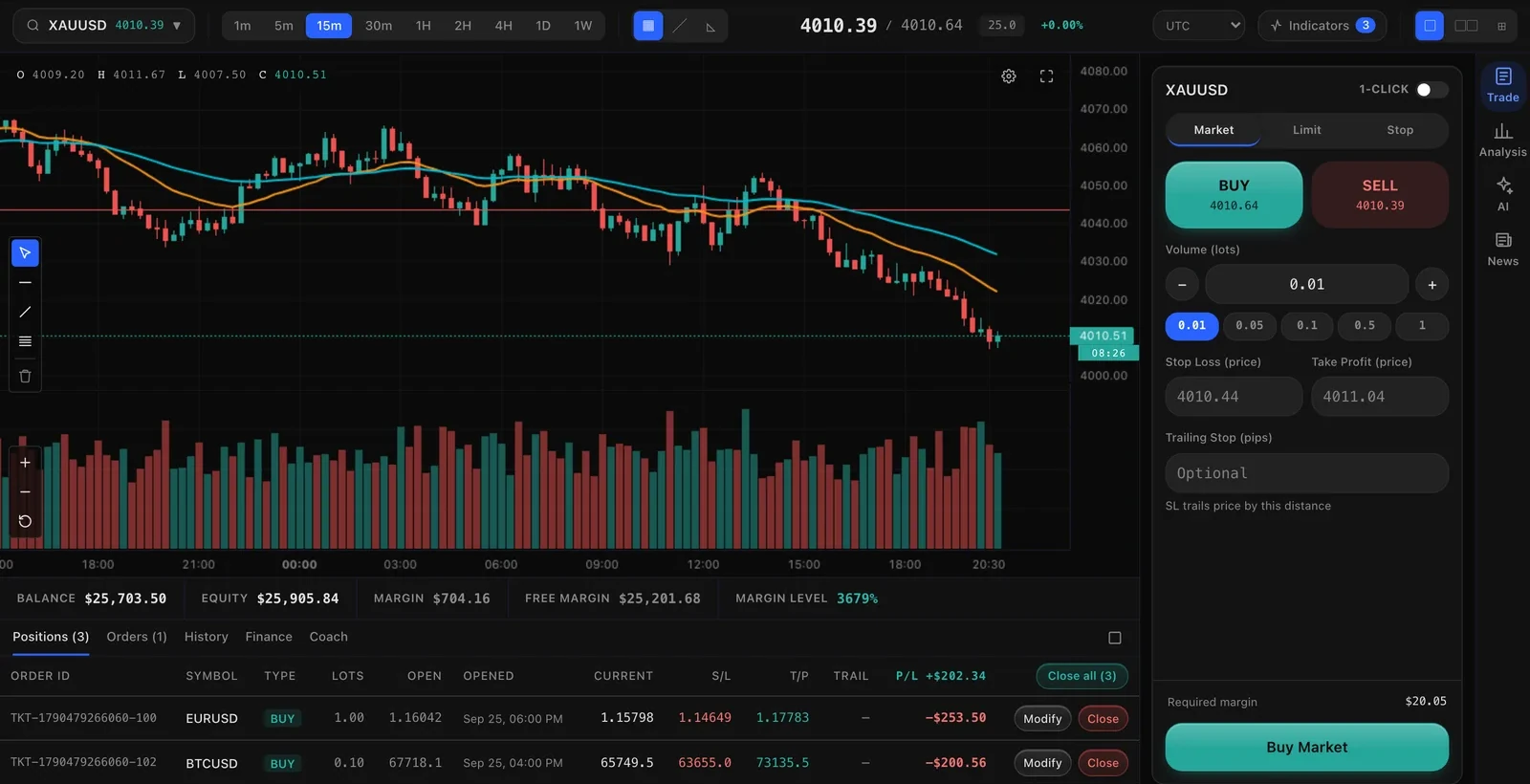This screenshot has height=784, width=1530.
Task: Open the Indicators menu
Action: [1322, 26]
